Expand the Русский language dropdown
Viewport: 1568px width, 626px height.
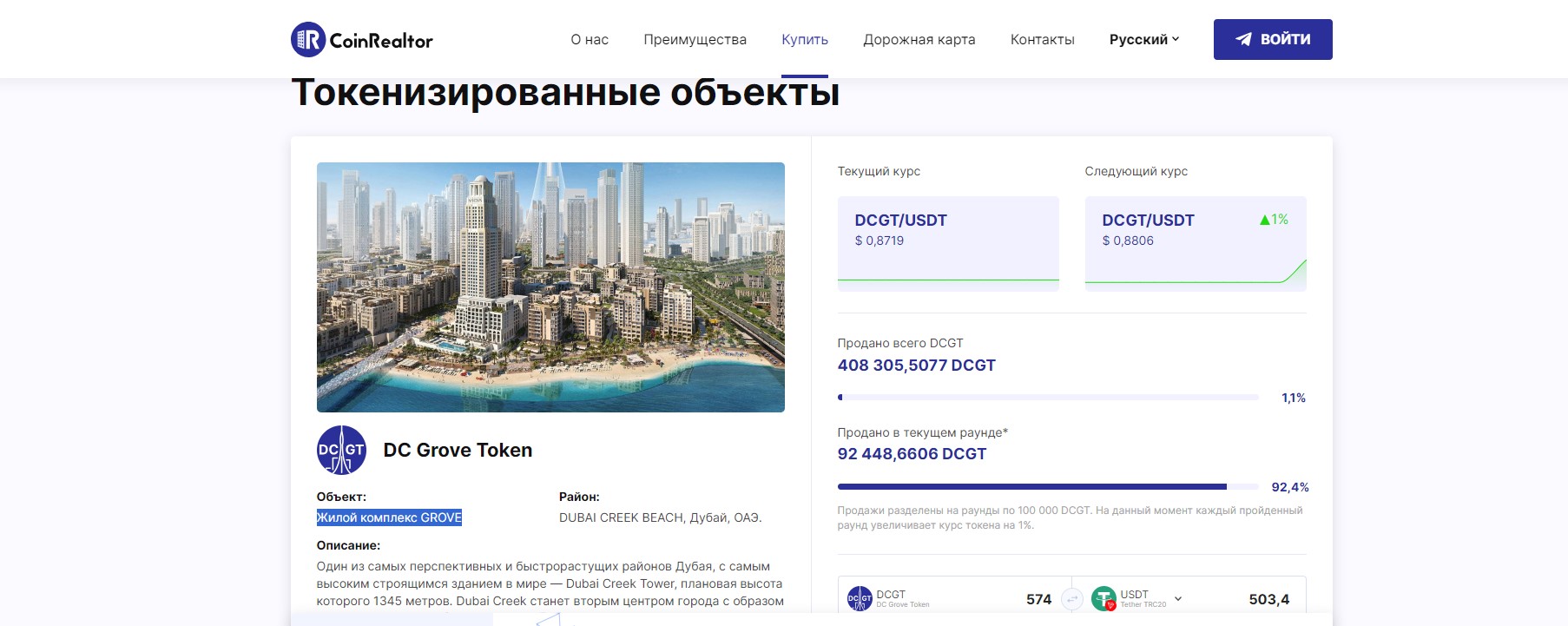tap(1144, 39)
